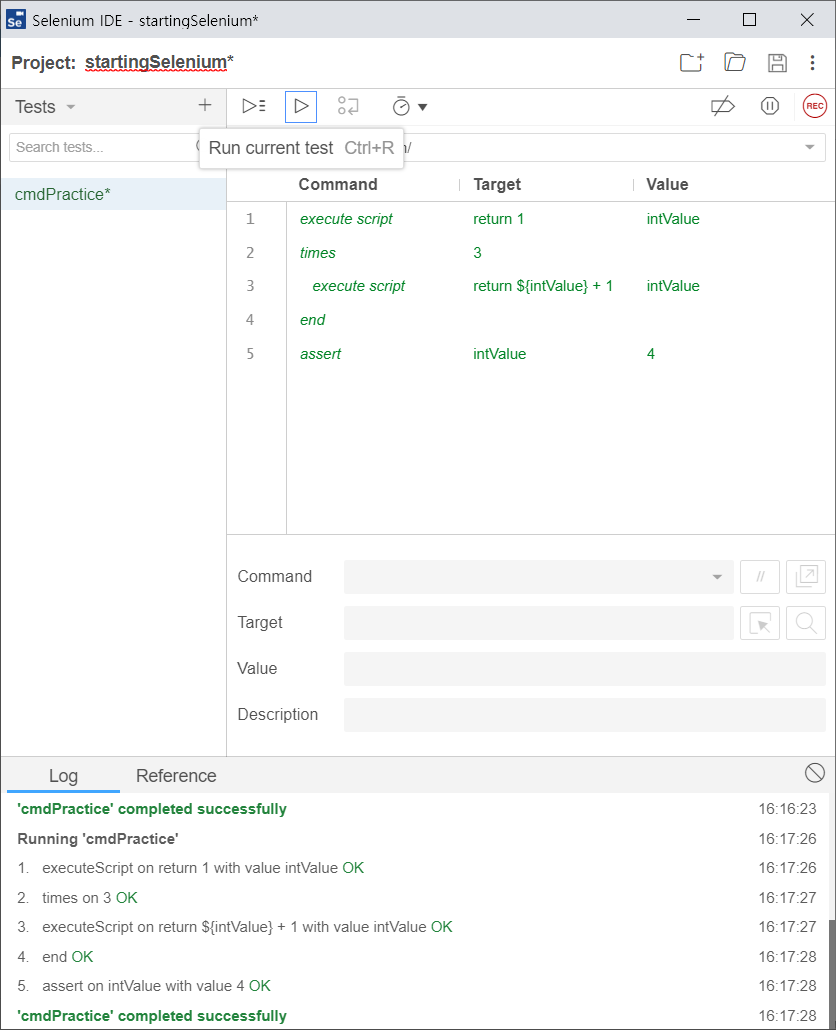Toggle enable/disable command comment button
The width and height of the screenshot is (836, 1030).
[x=760, y=577]
